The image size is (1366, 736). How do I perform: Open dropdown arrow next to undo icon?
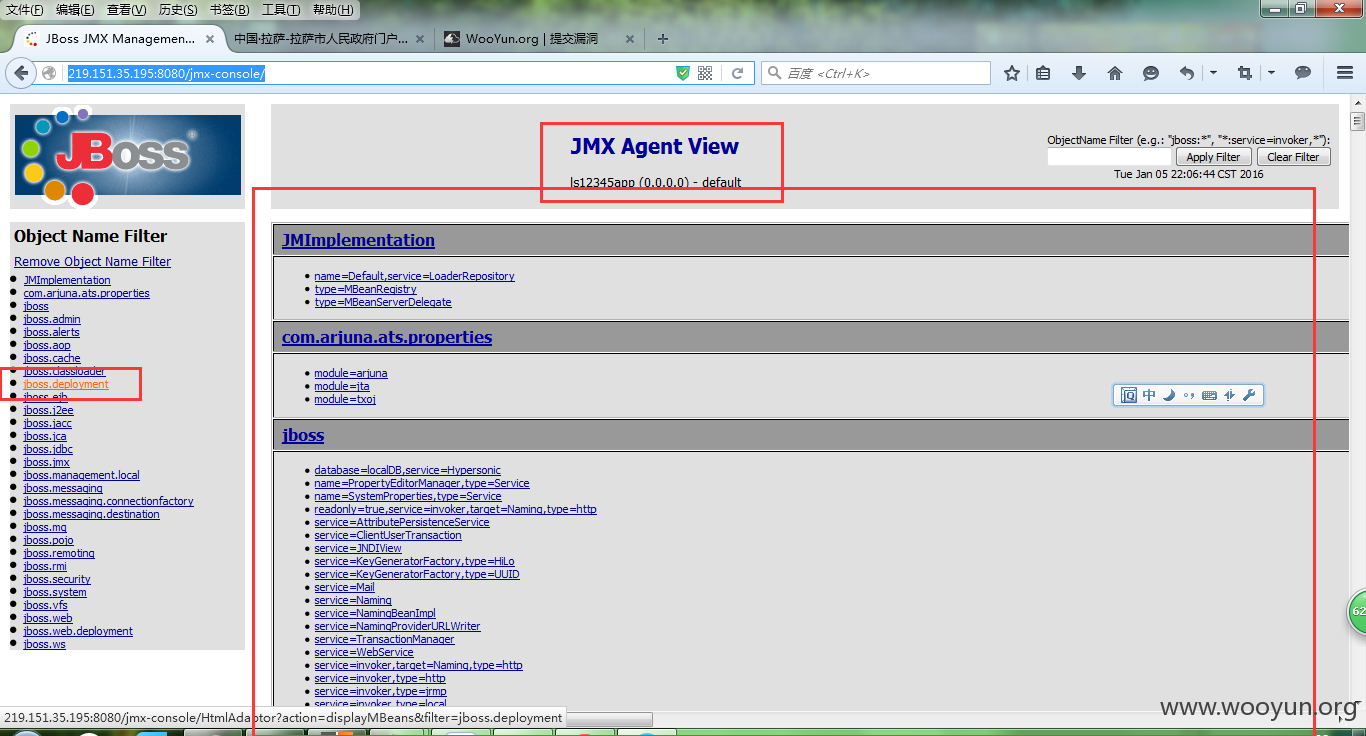pos(1213,73)
